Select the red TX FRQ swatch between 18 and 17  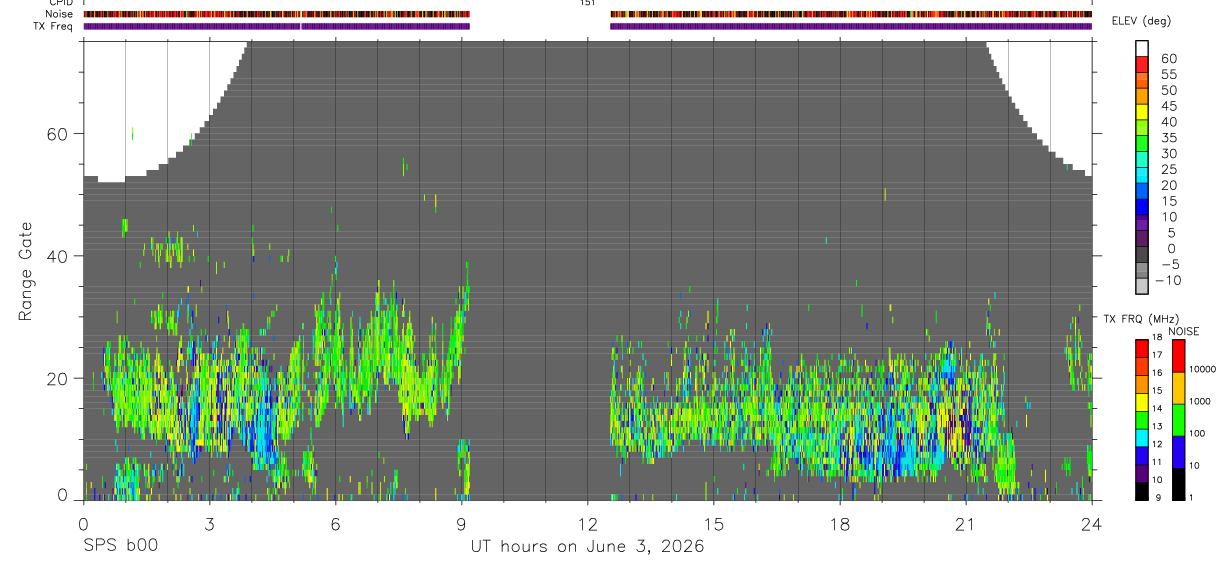[x=1142, y=348]
